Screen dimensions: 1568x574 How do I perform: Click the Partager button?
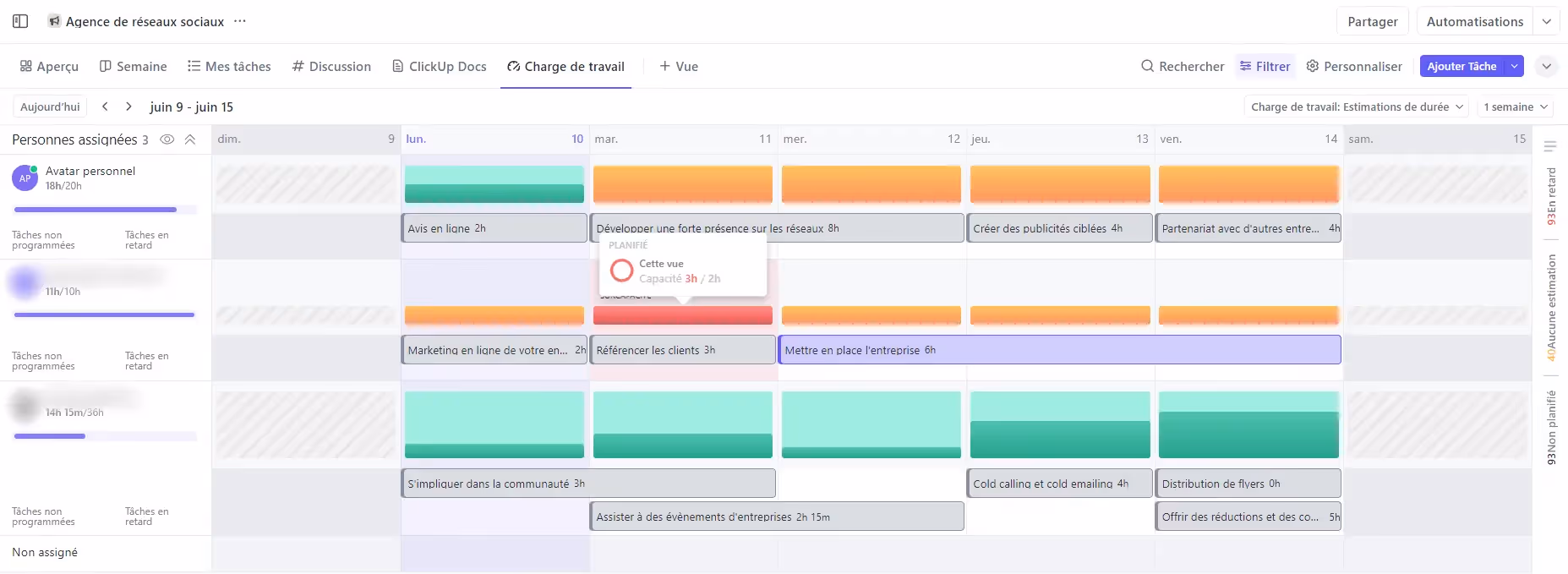coord(1372,21)
